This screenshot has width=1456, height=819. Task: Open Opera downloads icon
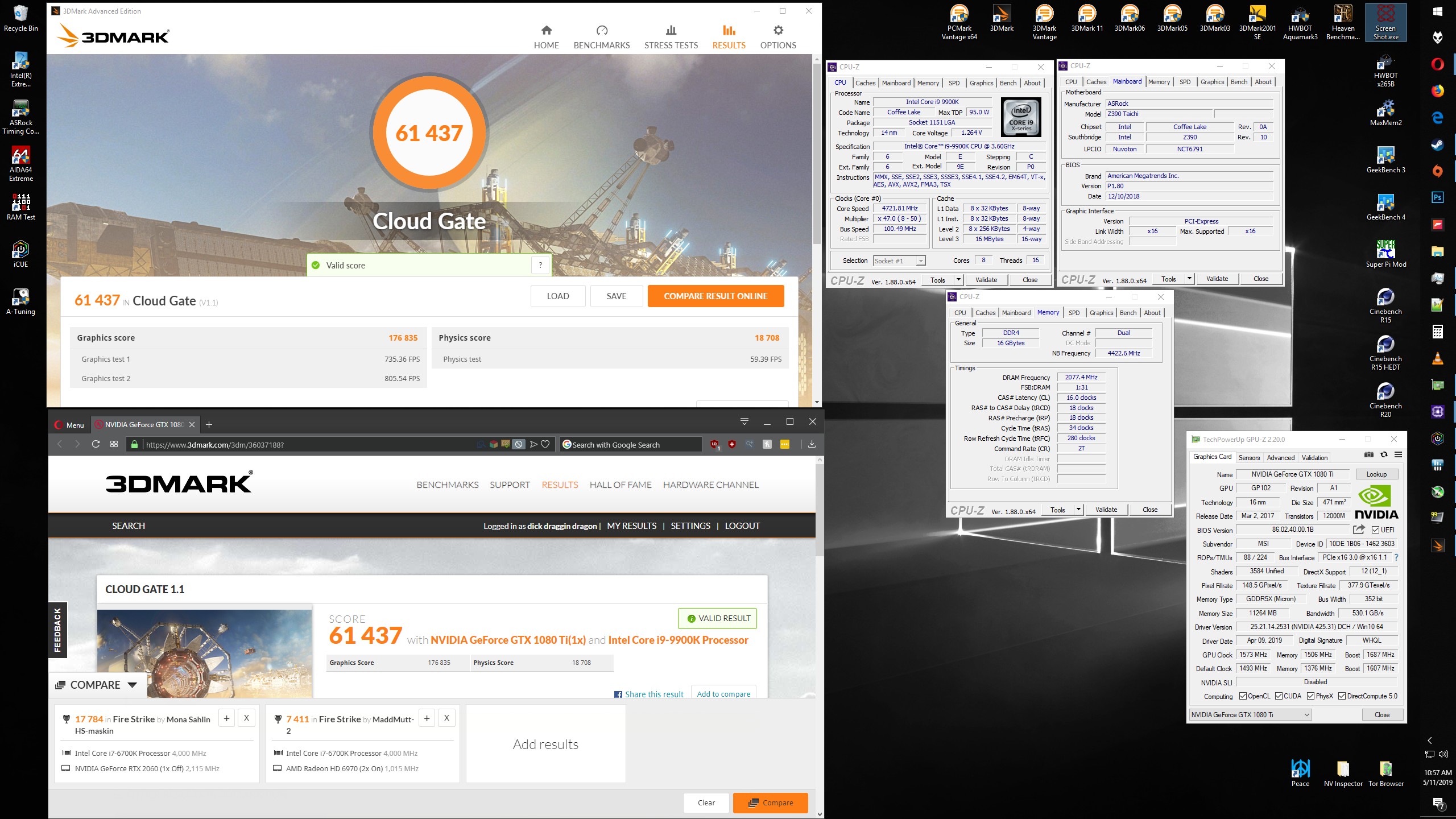(812, 444)
